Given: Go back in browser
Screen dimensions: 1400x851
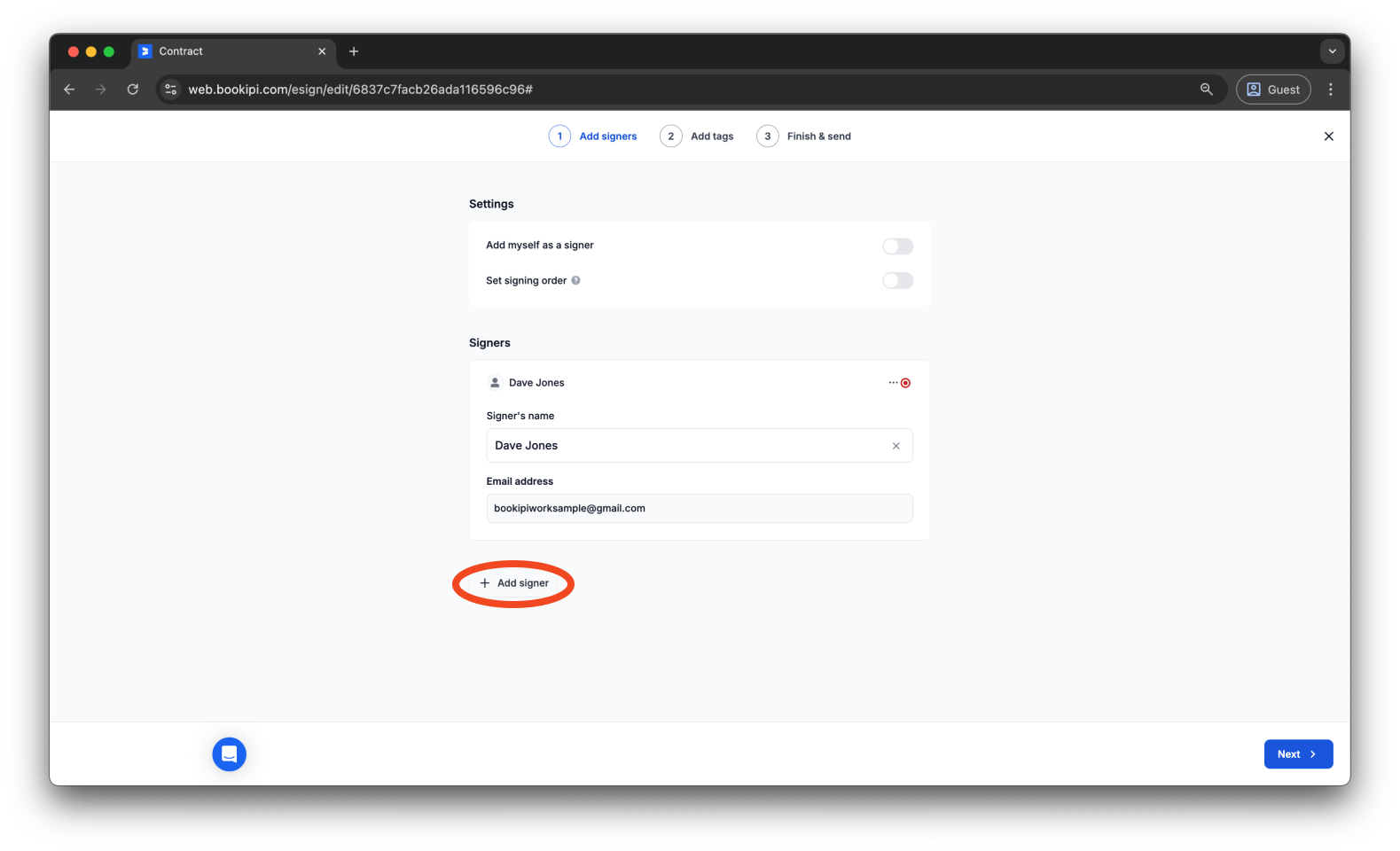Looking at the screenshot, I should click(x=69, y=90).
